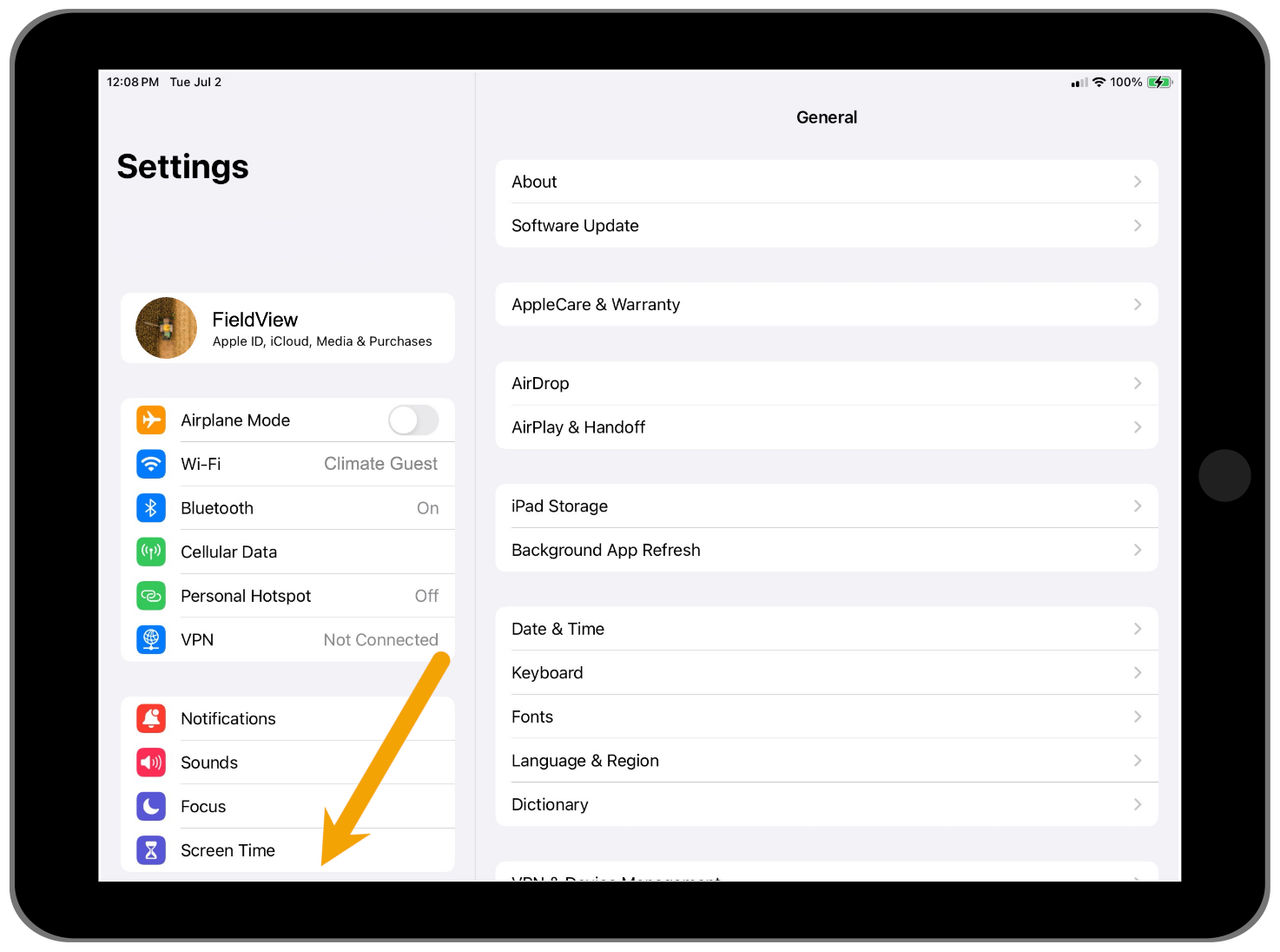Expand the iPad Storage row chevron

tap(1137, 506)
